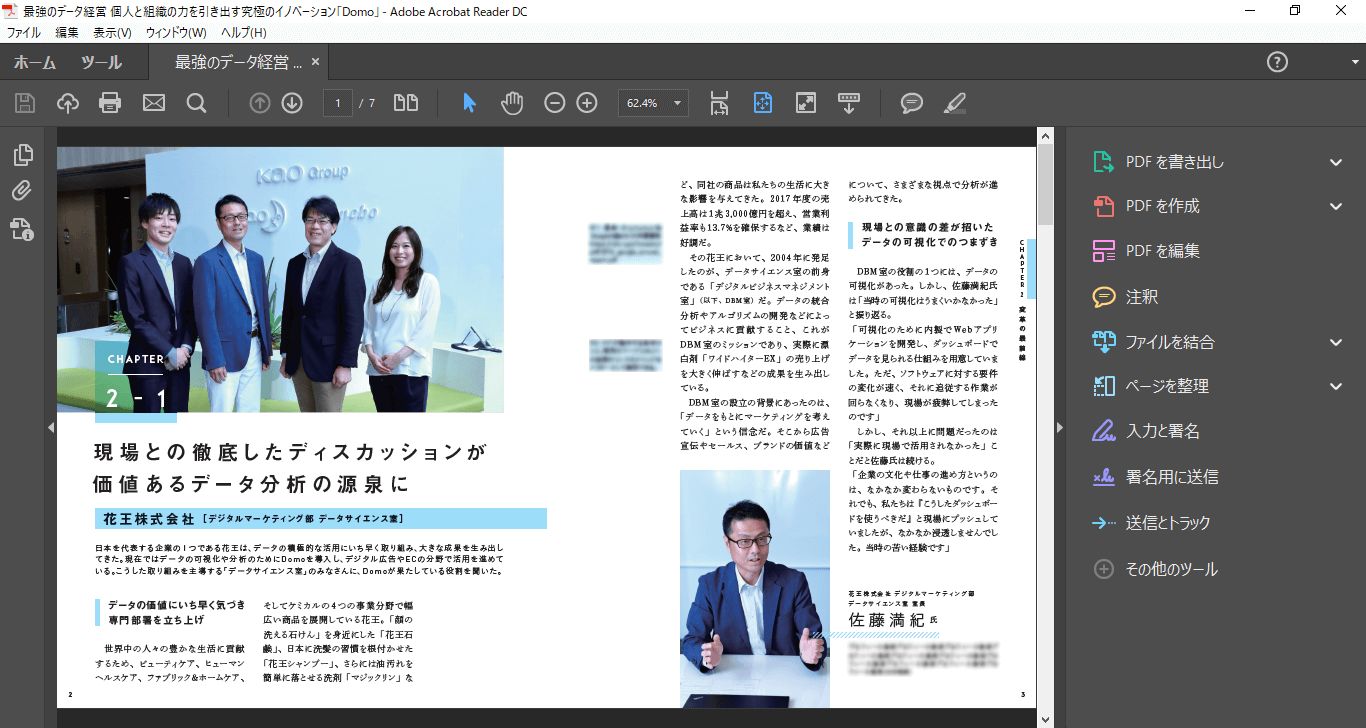Expand the left navigation pane arrow
The height and width of the screenshot is (728, 1366).
[x=51, y=427]
